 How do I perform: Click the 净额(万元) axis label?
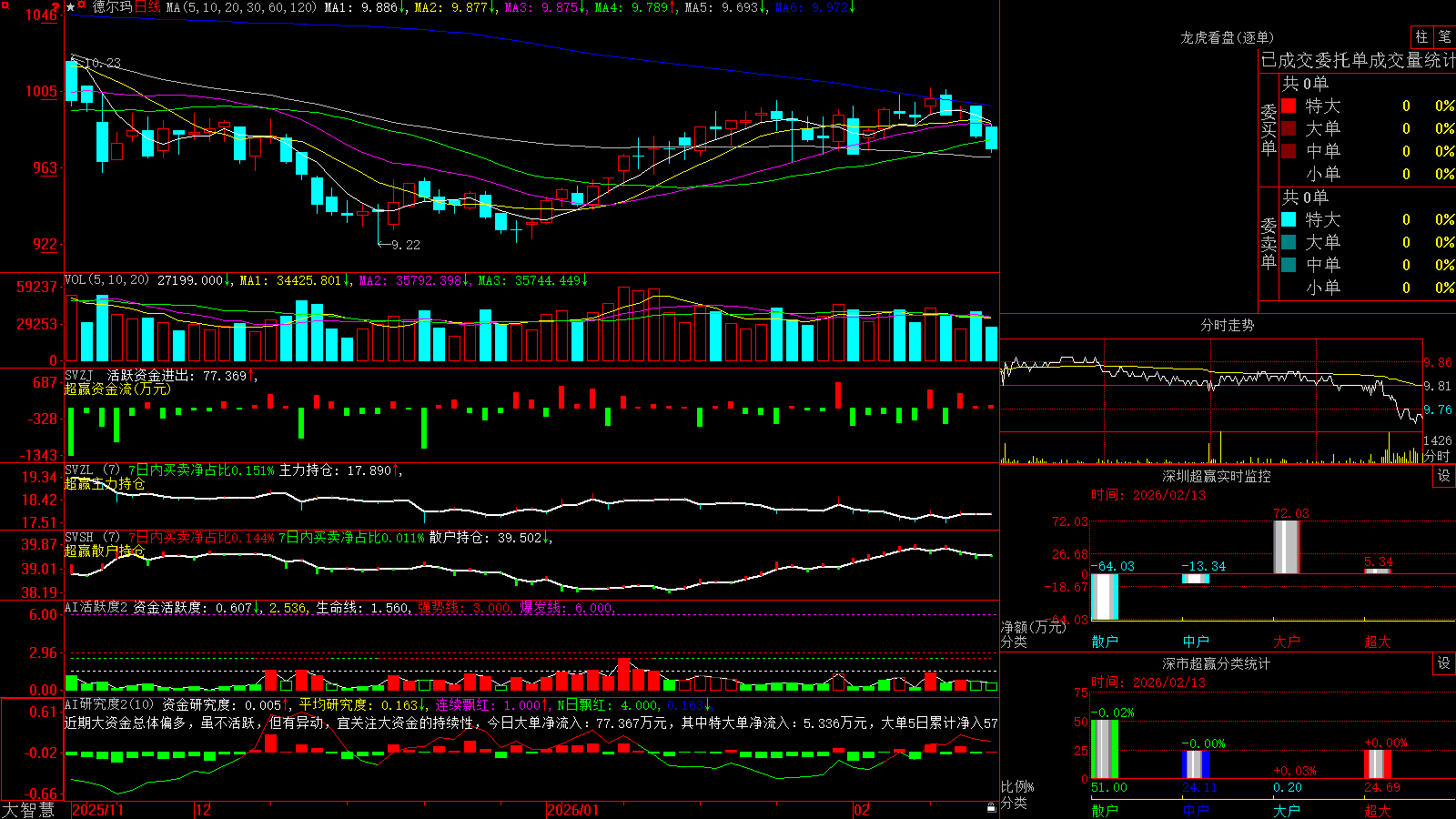[x=1033, y=627]
